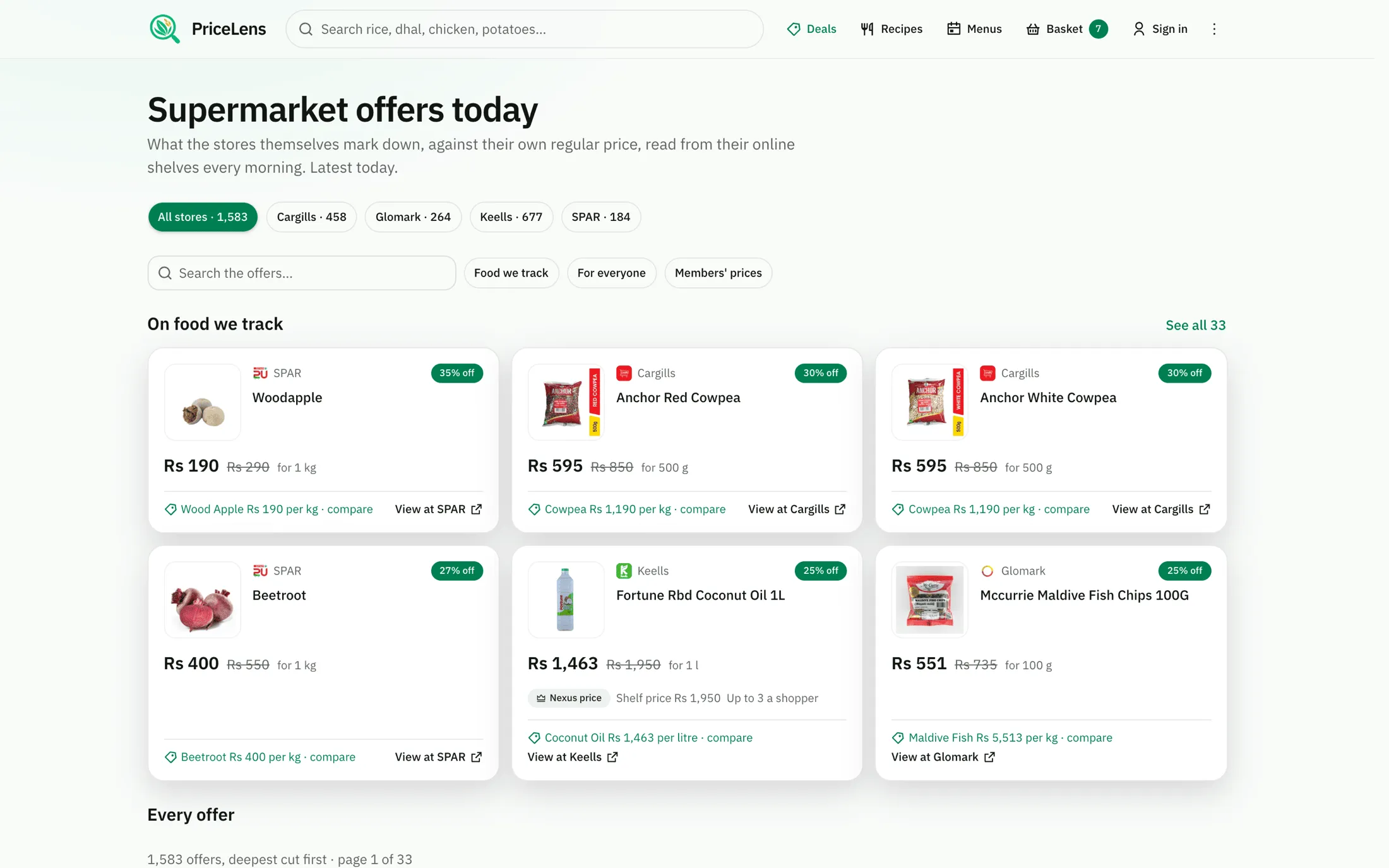
Task: Open Deals in the top navigation
Action: [811, 29]
